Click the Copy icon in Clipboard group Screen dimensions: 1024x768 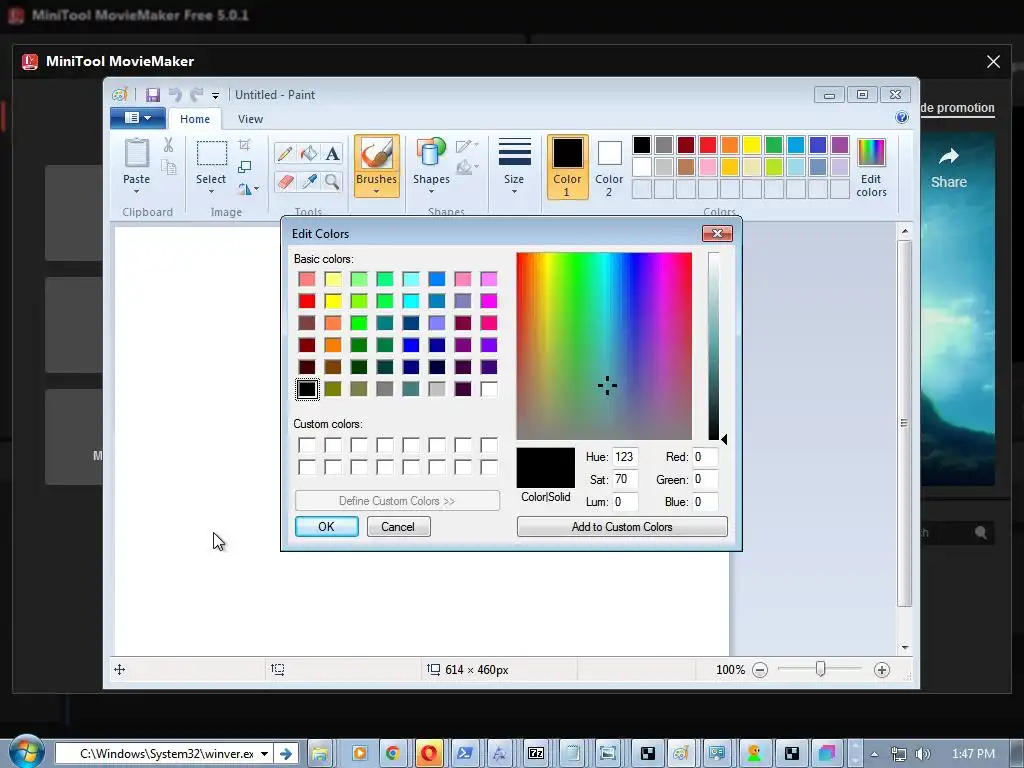pyautogui.click(x=168, y=168)
